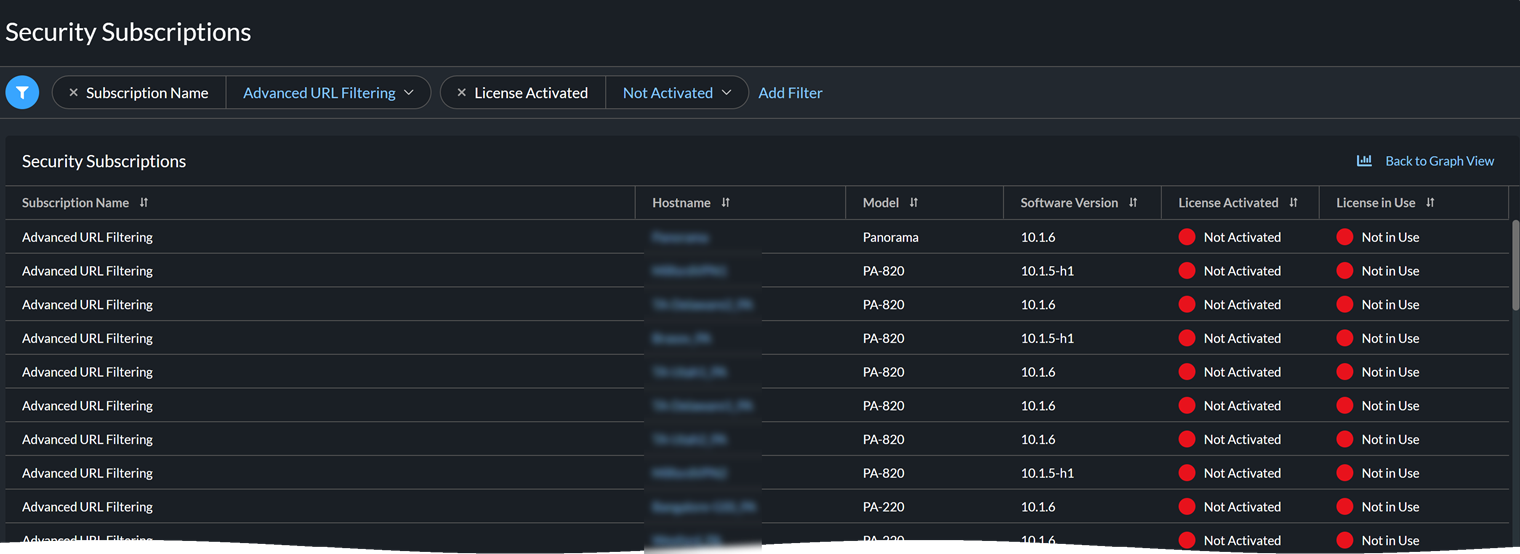Click the 10.1.6 version in Panorama row
1520x554 pixels.
pyautogui.click(x=1038, y=237)
